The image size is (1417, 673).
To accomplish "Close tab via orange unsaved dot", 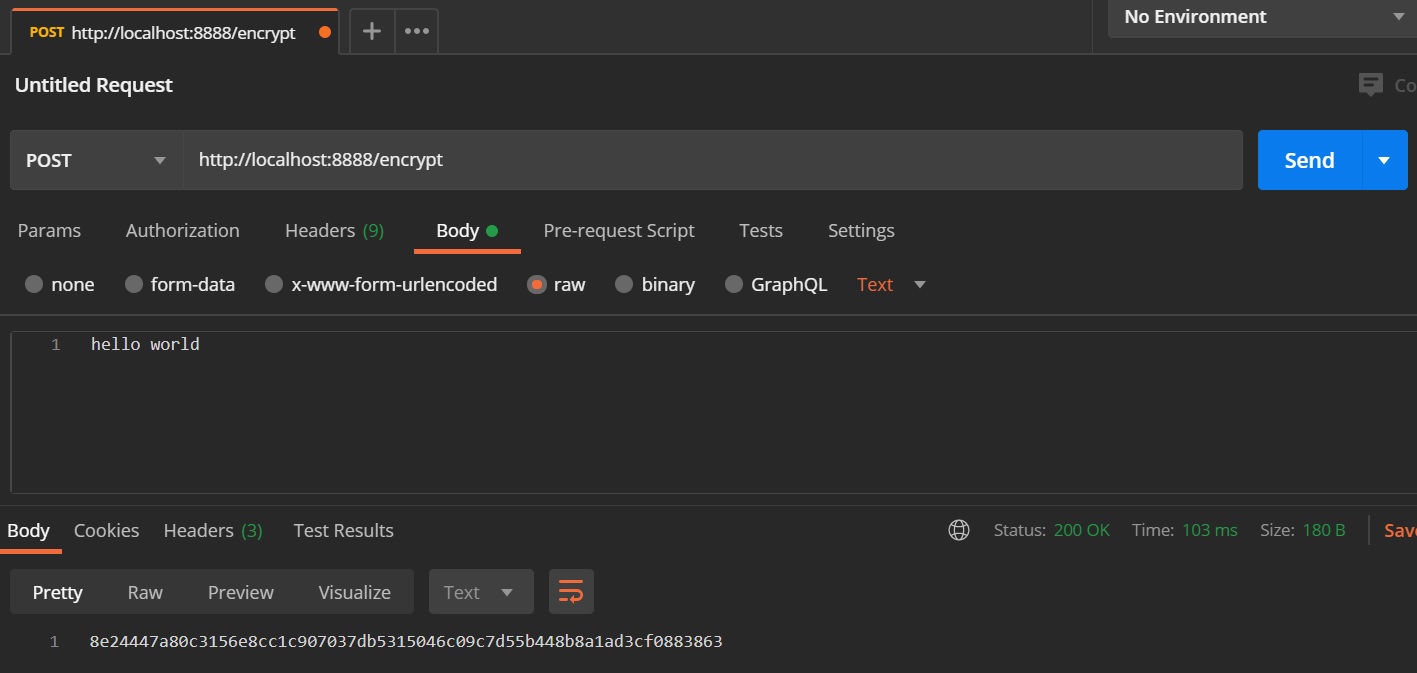I will pyautogui.click(x=324, y=32).
